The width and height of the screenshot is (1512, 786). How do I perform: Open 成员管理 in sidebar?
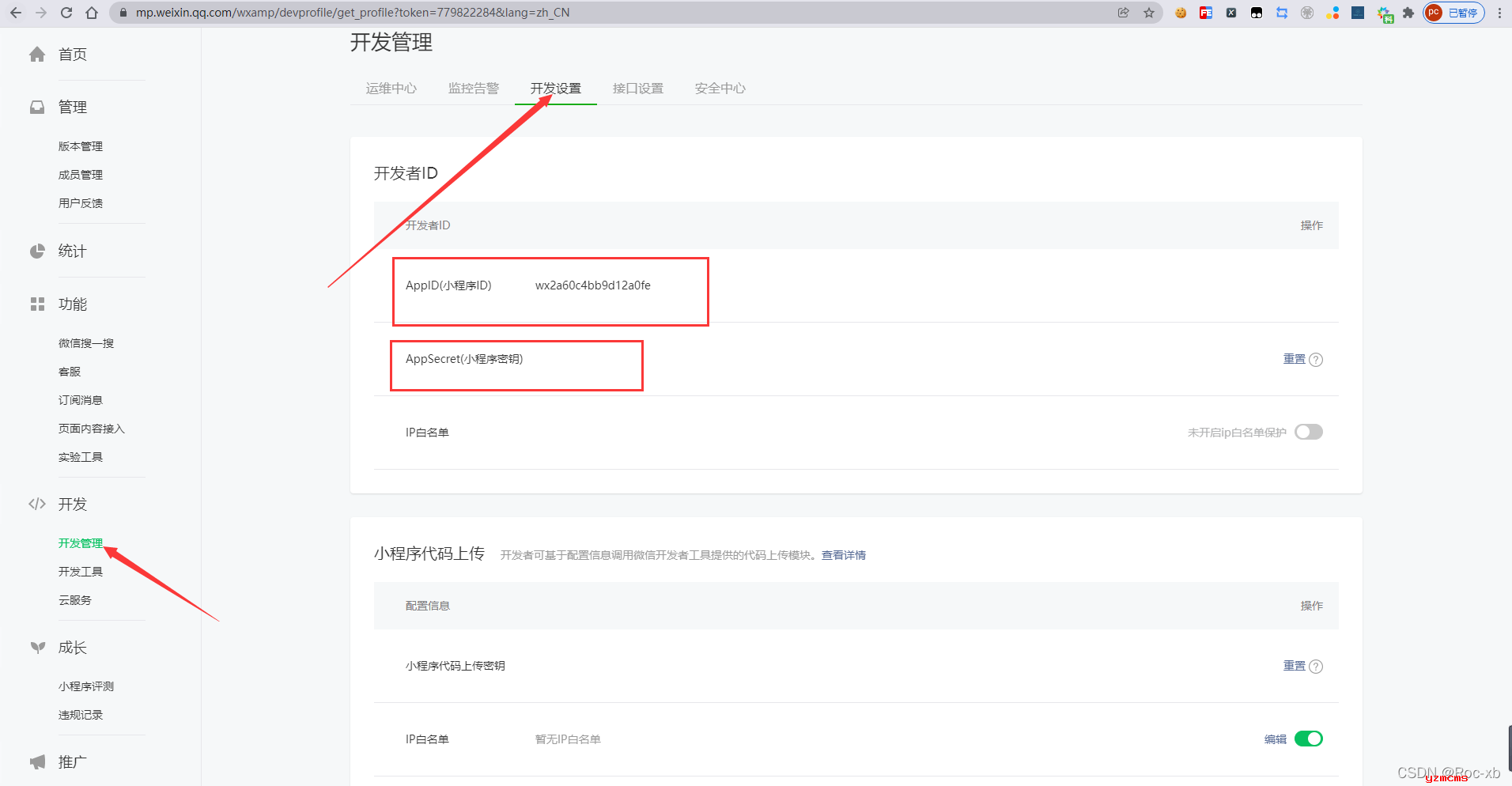click(81, 175)
